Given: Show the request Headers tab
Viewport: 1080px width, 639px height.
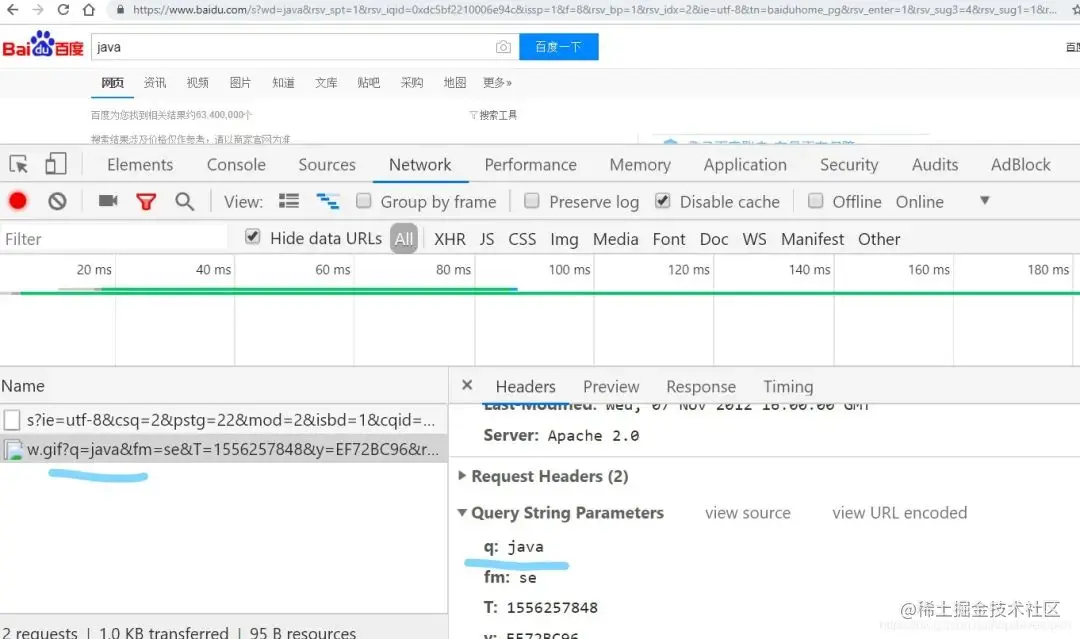Looking at the screenshot, I should [x=526, y=386].
